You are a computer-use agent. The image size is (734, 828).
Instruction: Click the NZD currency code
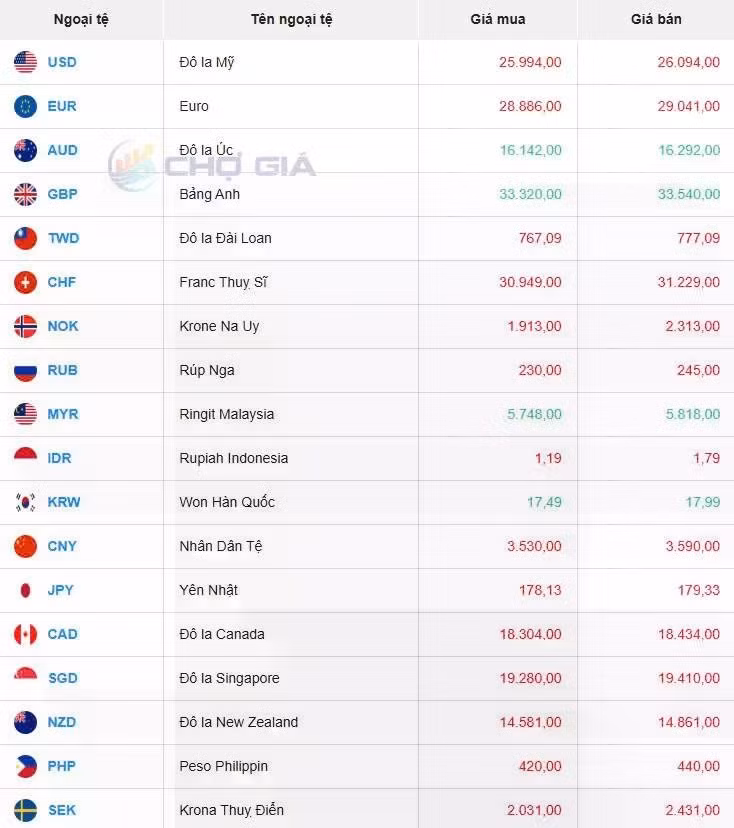pyautogui.click(x=62, y=722)
